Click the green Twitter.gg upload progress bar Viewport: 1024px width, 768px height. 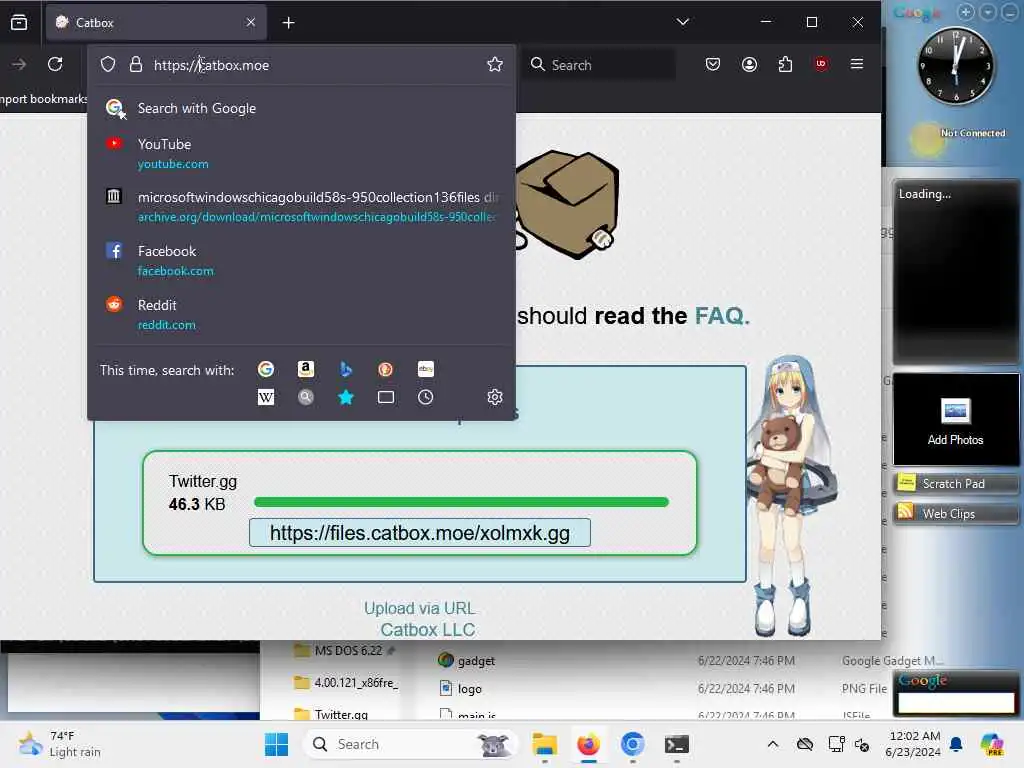[x=461, y=502]
